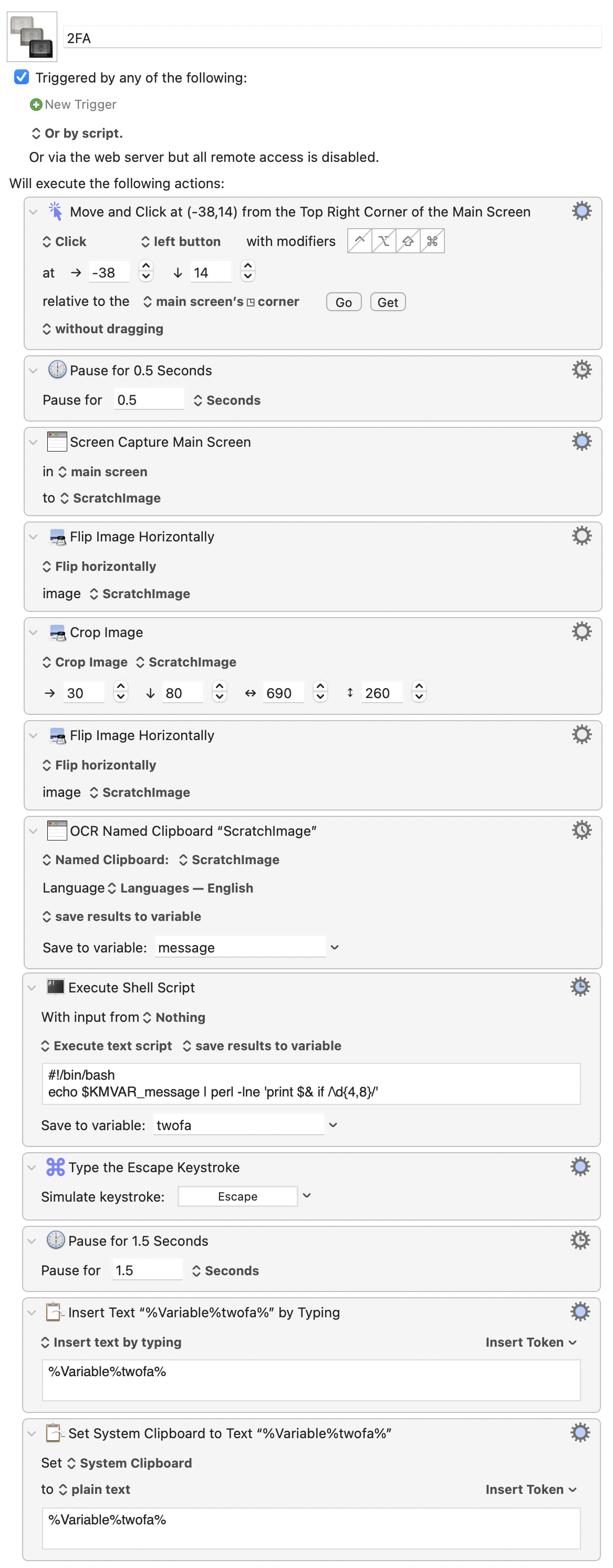Viewport: 613px width, 1568px height.
Task: Toggle the Command modifier key icon
Action: tap(432, 241)
